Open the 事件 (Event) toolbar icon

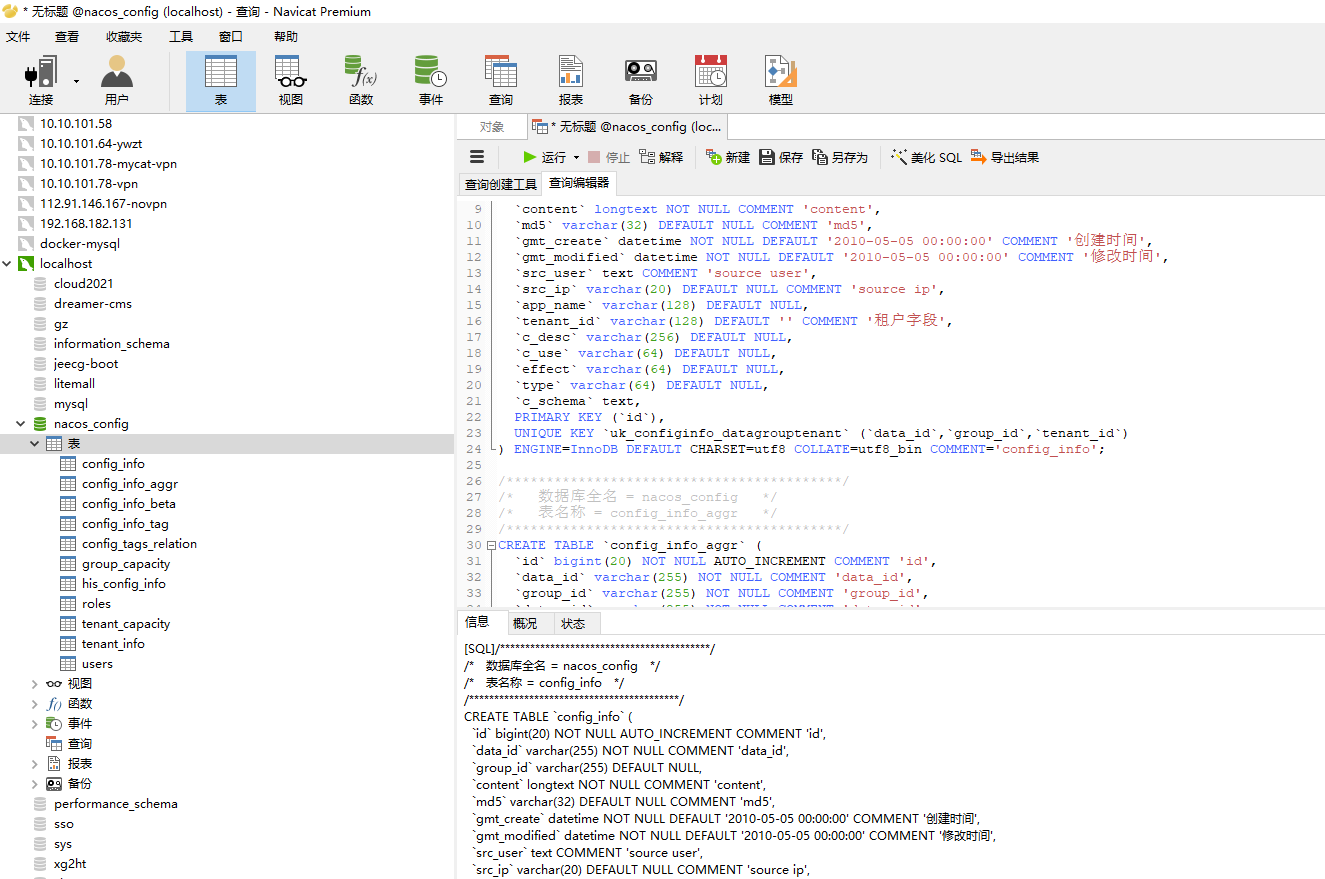431,81
